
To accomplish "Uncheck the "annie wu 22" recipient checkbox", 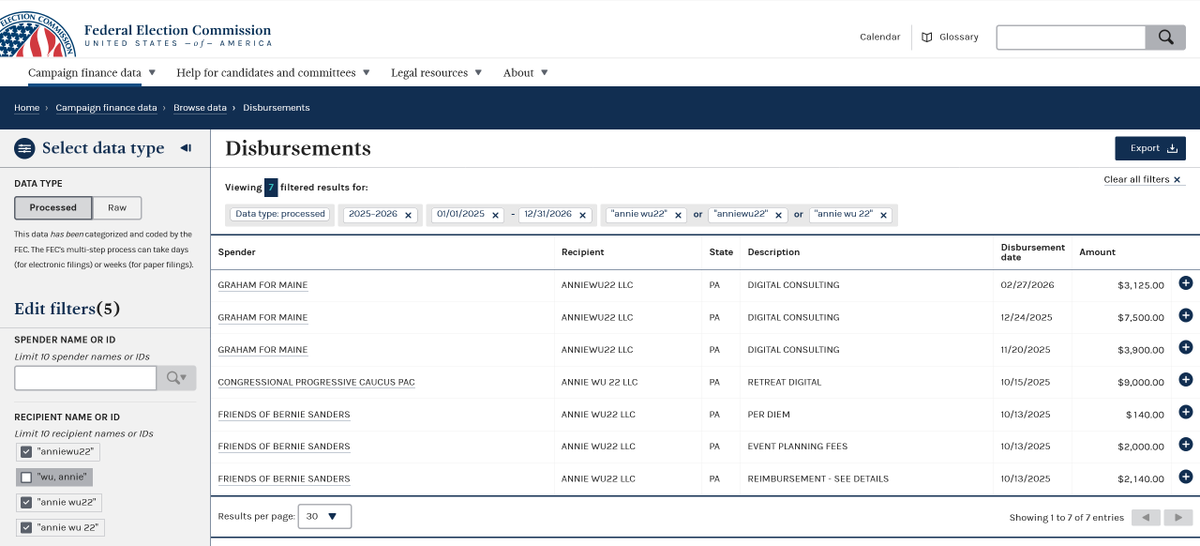I will tap(26, 528).
